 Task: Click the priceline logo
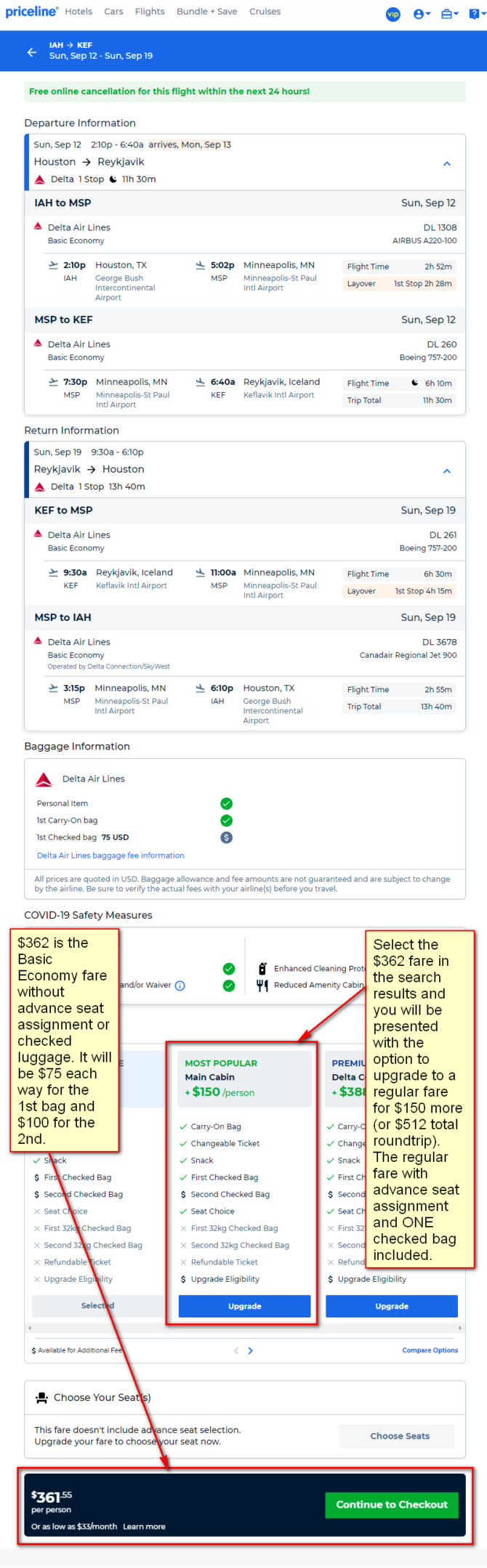coord(32,12)
